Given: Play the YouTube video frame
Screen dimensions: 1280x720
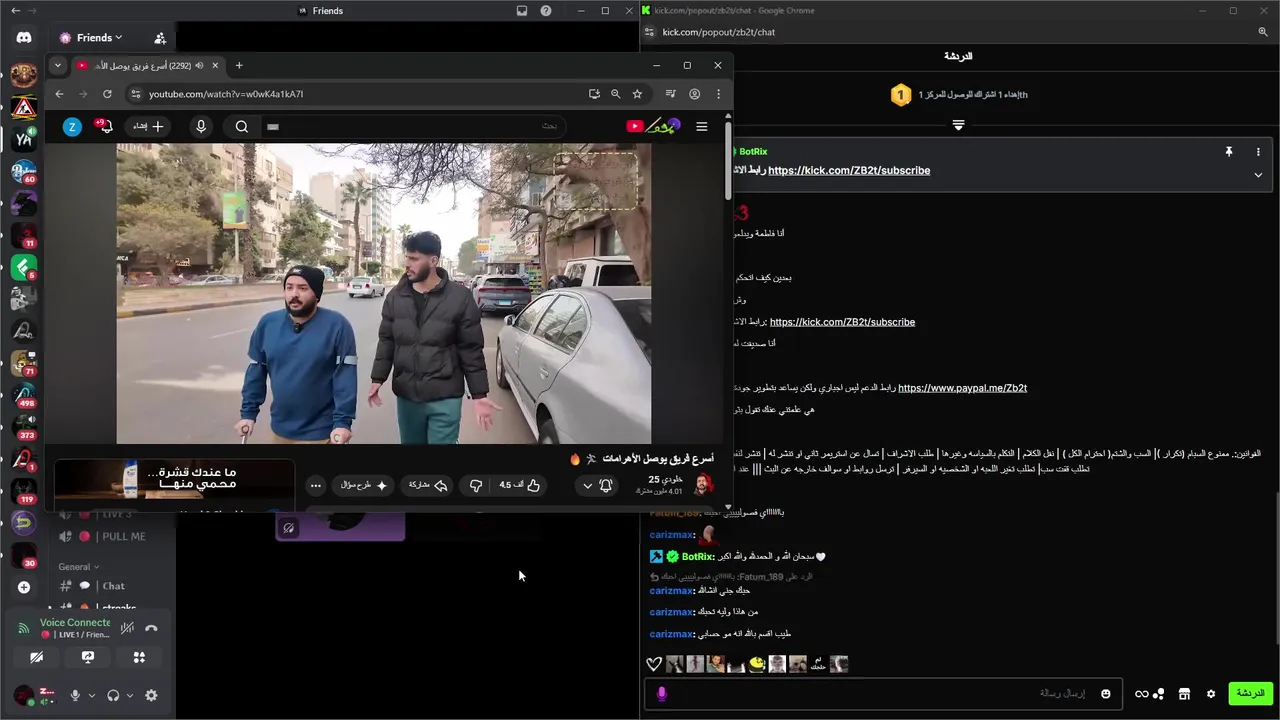Looking at the screenshot, I should click(x=384, y=293).
